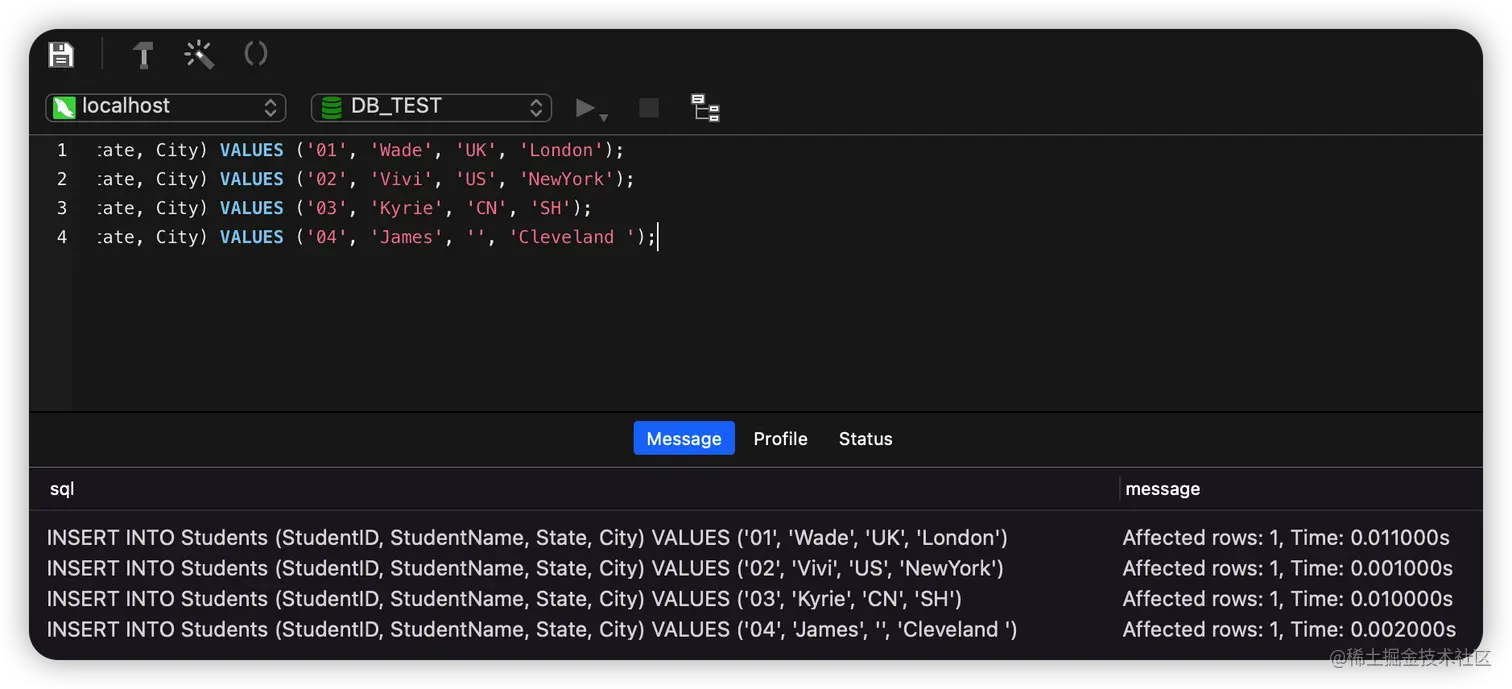The height and width of the screenshot is (689, 1512).
Task: Click the VALUES keyword on editor line 1
Action: pyautogui.click(x=252, y=150)
